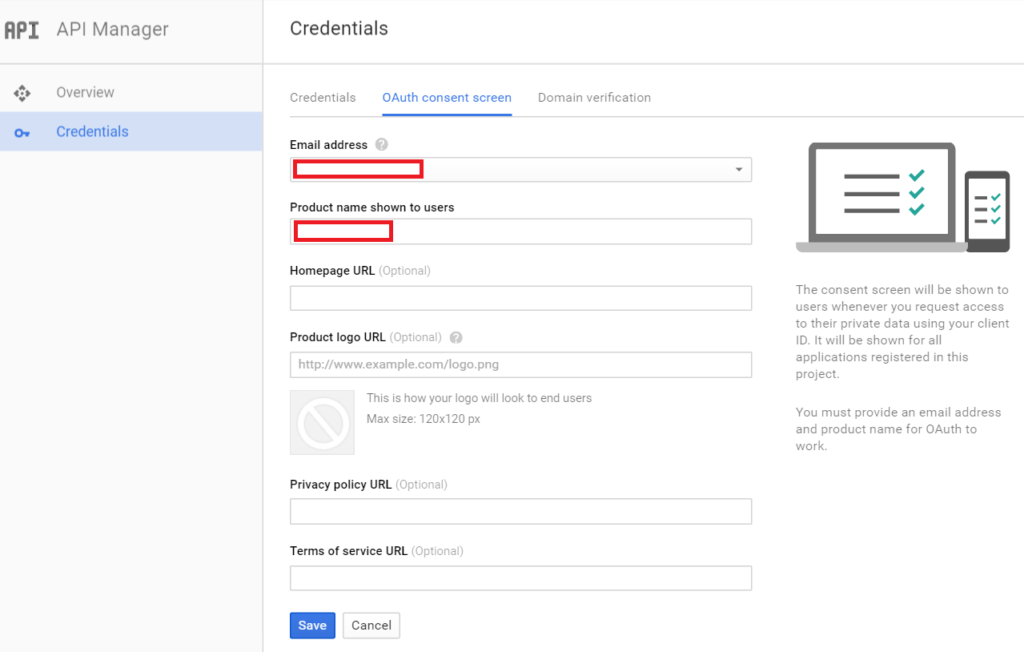Click the Homepage URL input field
The width and height of the screenshot is (1024, 652).
tap(520, 298)
